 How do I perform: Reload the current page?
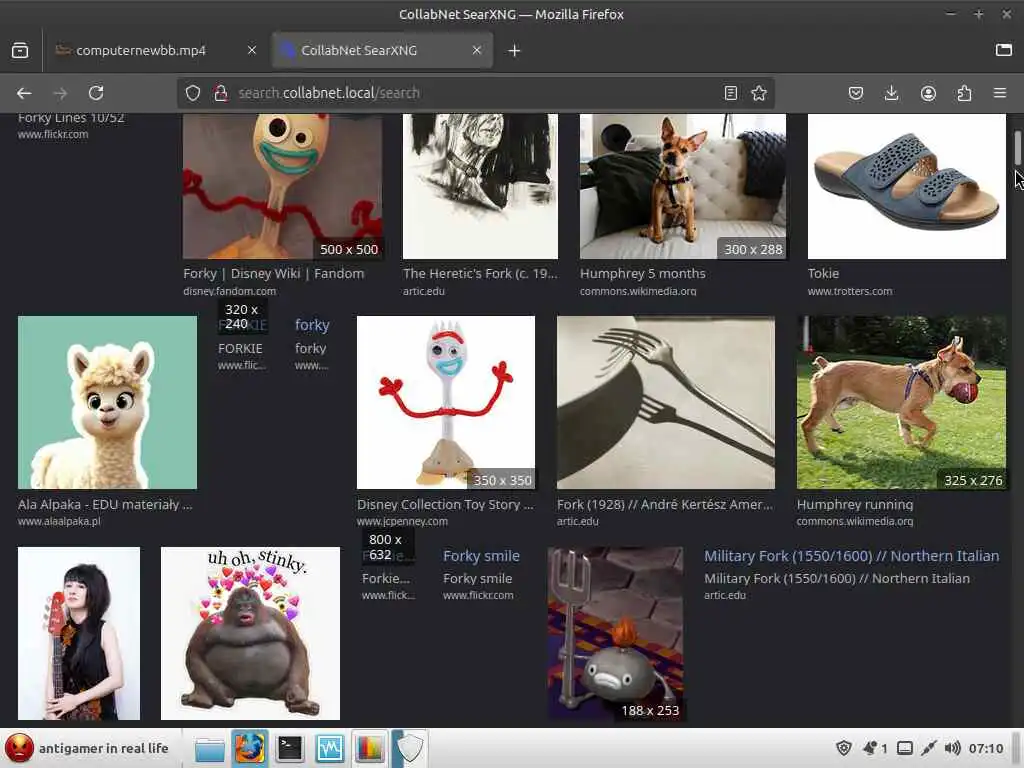(96, 93)
